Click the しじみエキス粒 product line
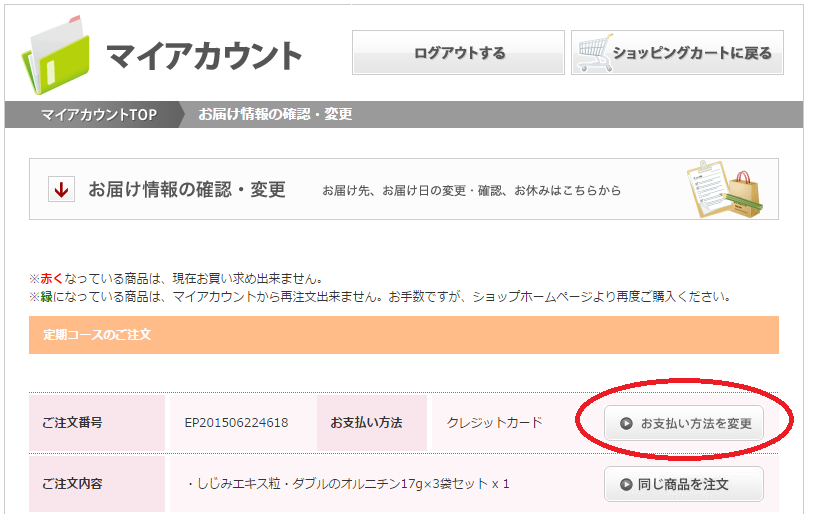 [348, 484]
